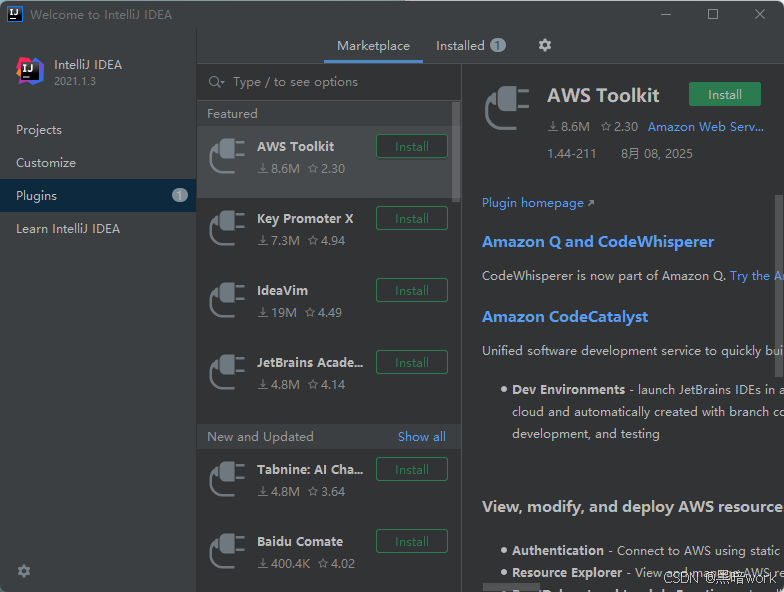Click Baidu Comate 400.4K downloads count
Screen dimensions: 784x592
coord(284,564)
